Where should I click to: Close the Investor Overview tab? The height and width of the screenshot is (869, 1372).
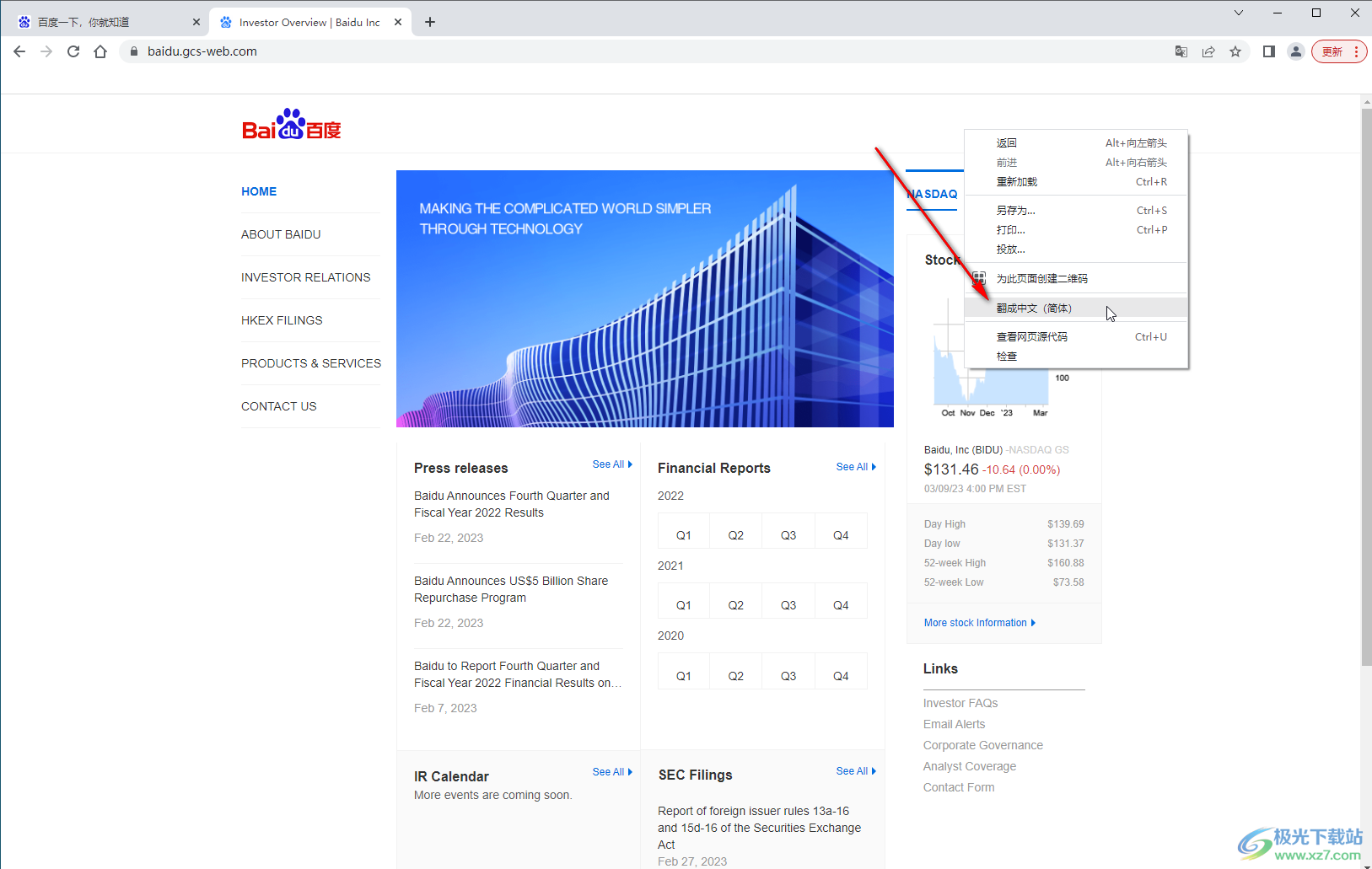click(x=398, y=22)
